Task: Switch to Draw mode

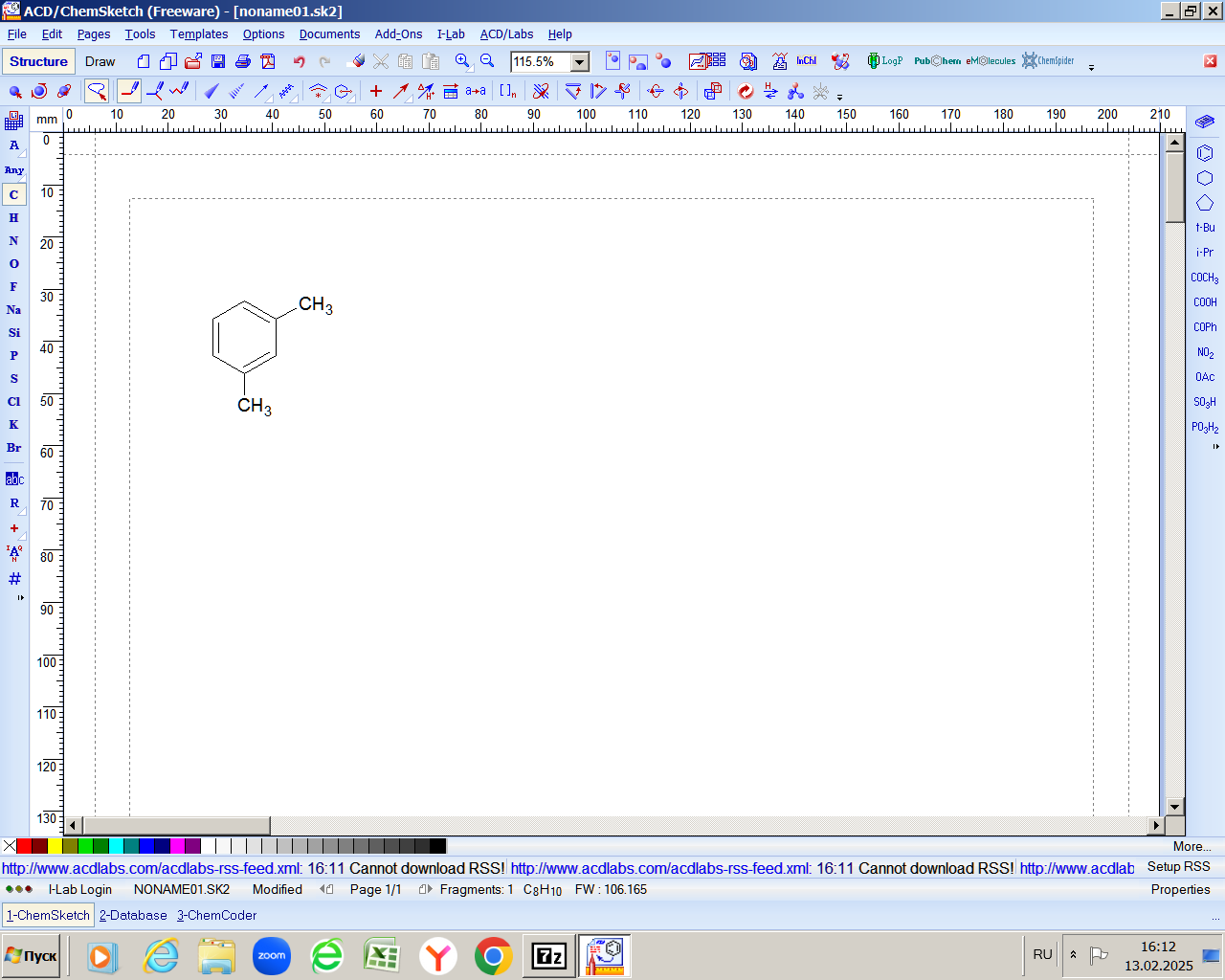Action: click(x=100, y=61)
